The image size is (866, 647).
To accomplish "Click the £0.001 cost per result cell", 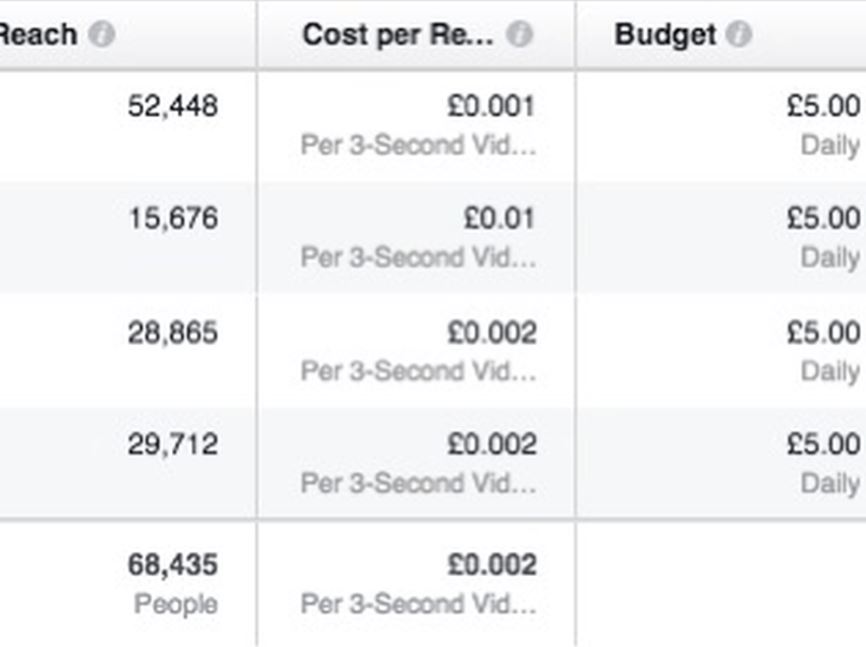I will coord(491,106).
